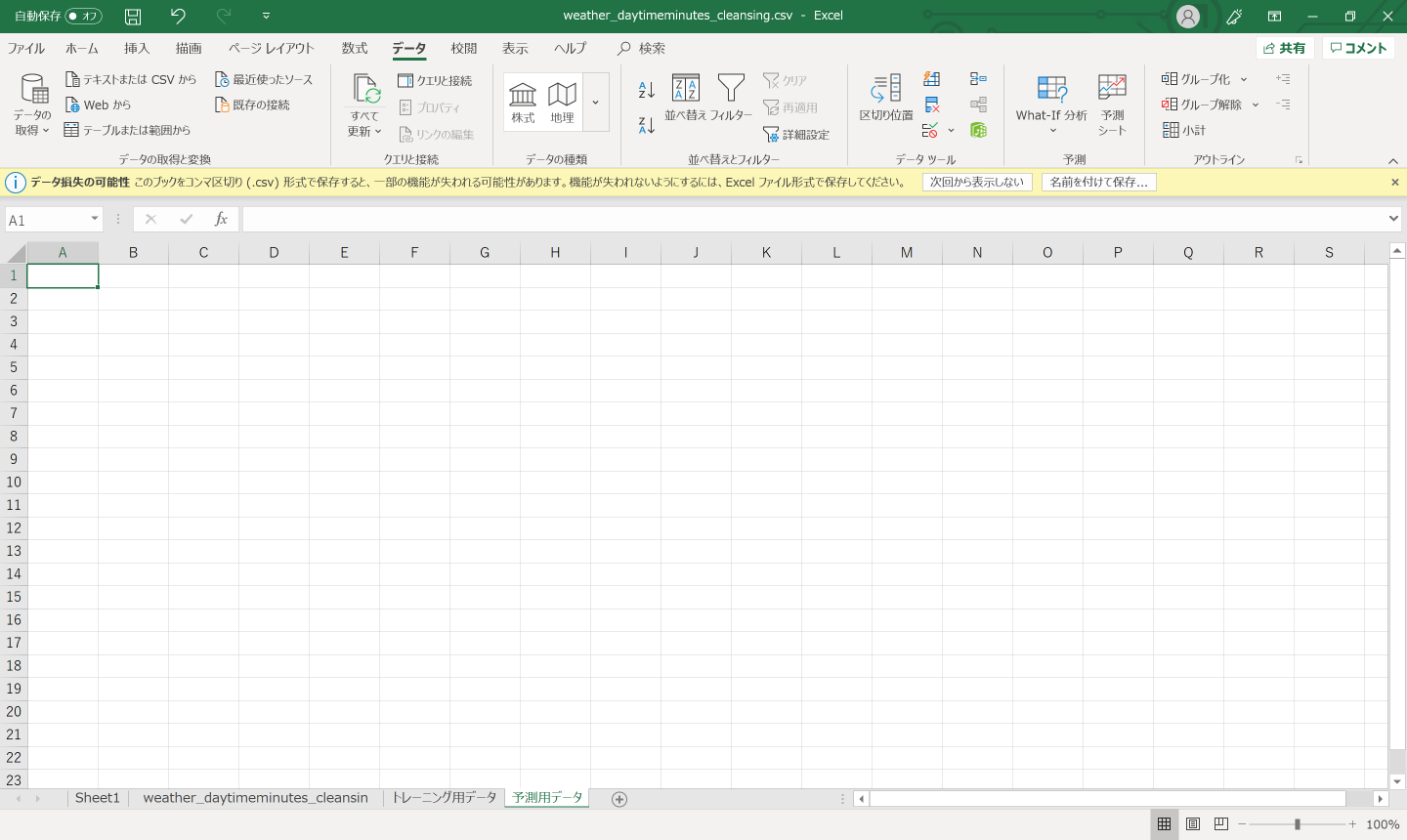Screen dimensions: 1407x840
Task: Open the Sheet1 worksheet tab
Action: click(x=98, y=798)
